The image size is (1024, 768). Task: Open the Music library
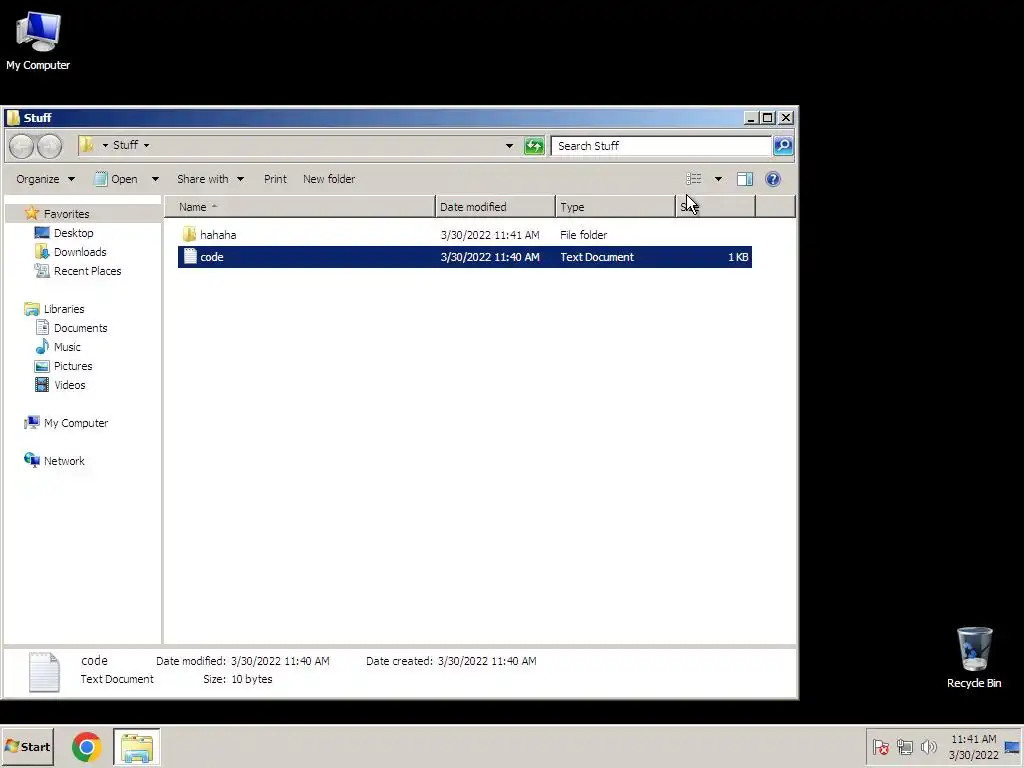67,346
